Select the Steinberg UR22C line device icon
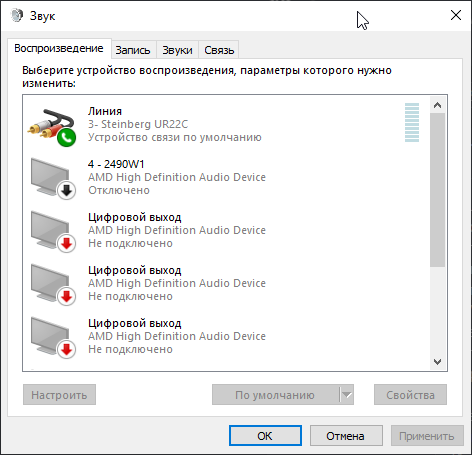Viewport: 472px width, 455px height. (52, 127)
